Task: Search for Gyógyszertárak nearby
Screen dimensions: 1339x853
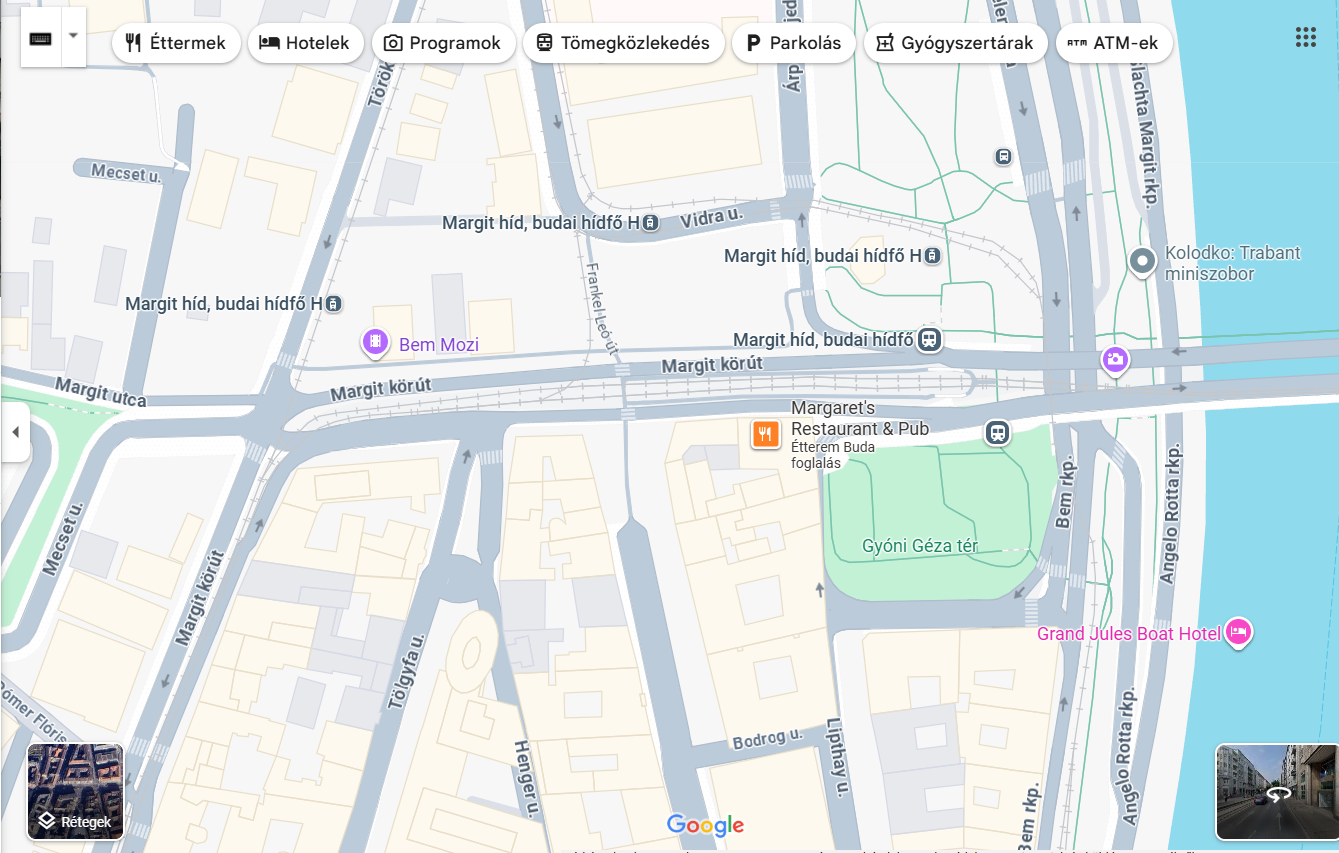Action: pyautogui.click(x=955, y=43)
